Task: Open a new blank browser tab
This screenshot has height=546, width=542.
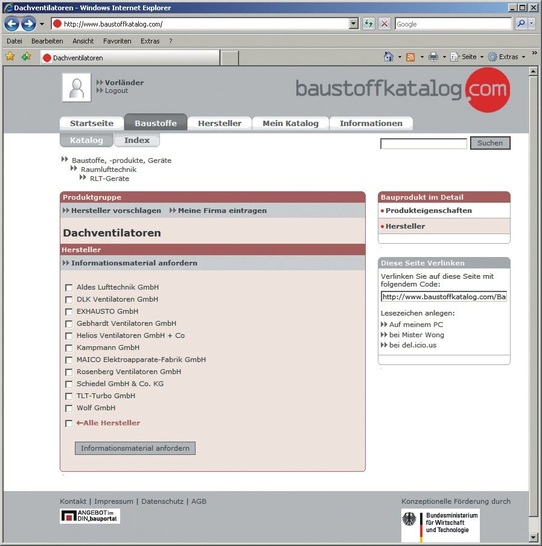Action: point(230,58)
